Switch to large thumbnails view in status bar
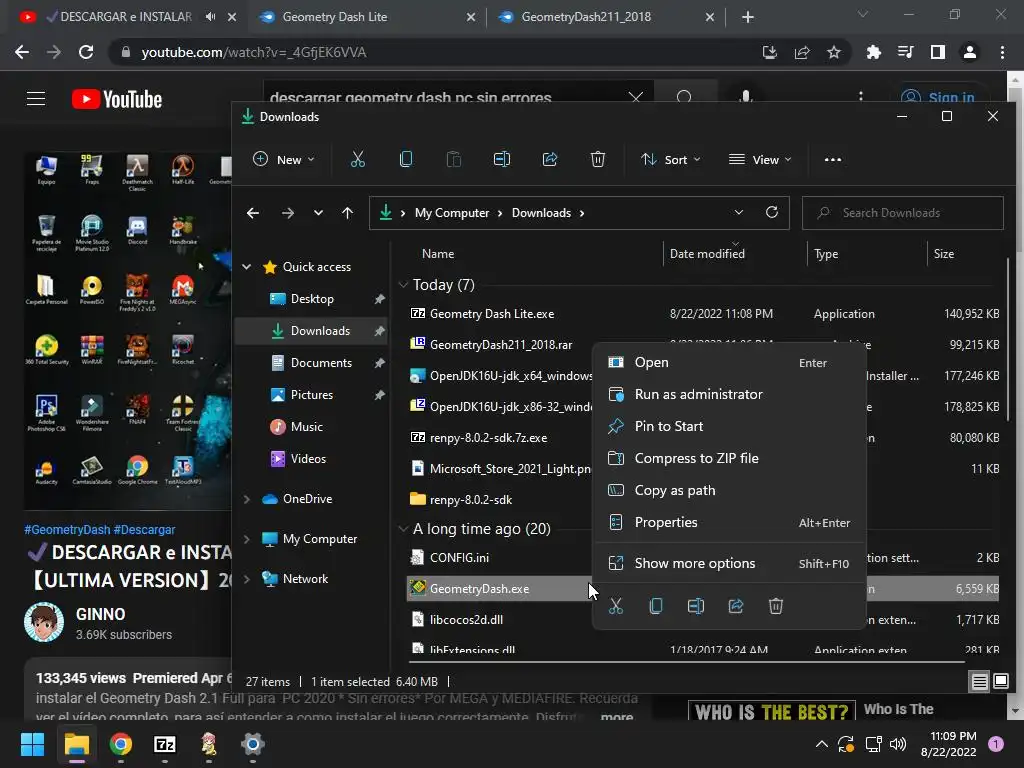Viewport: 1024px width, 768px height. click(1001, 682)
